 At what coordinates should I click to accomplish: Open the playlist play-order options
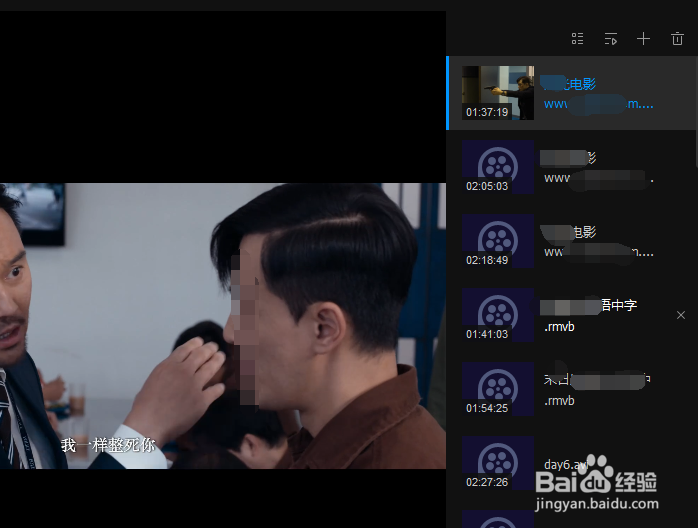[x=611, y=39]
